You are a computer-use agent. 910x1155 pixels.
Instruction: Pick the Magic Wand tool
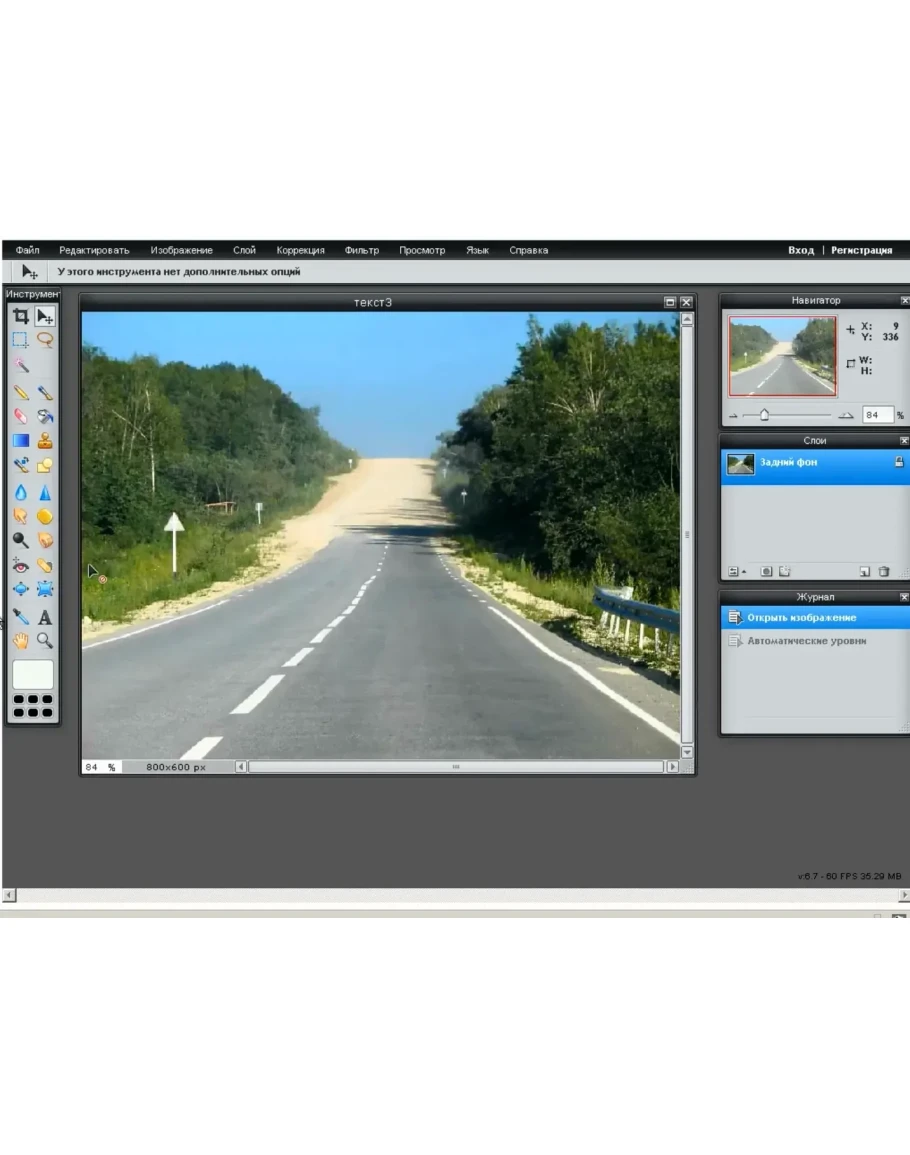click(20, 366)
